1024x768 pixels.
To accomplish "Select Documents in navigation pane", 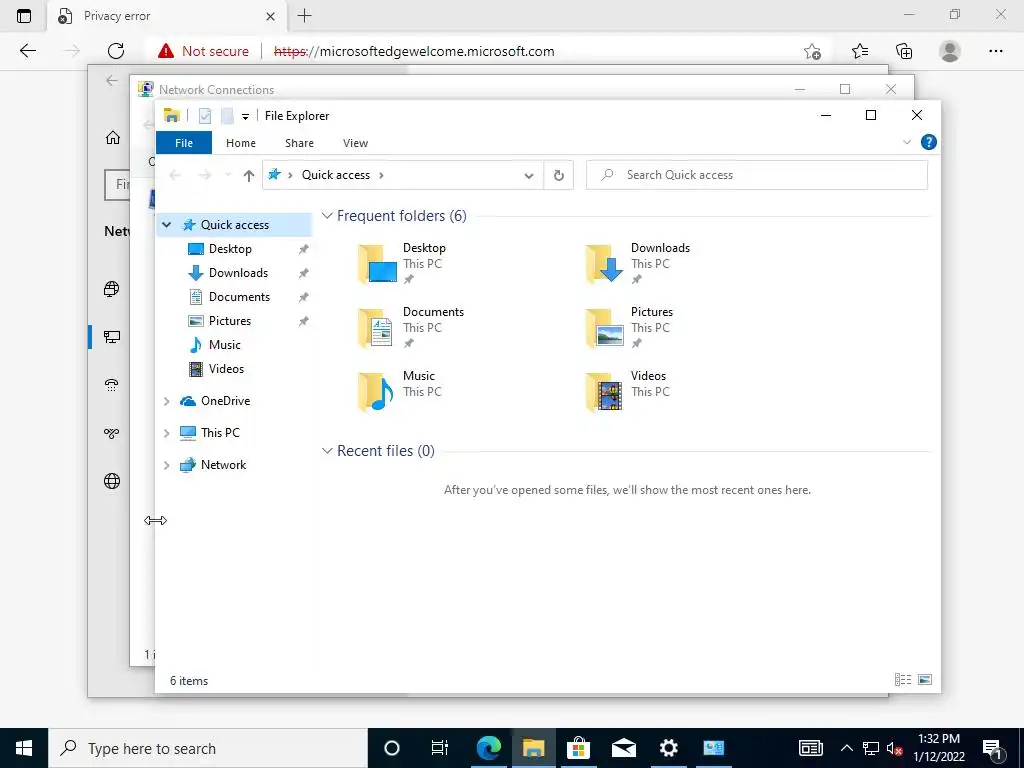I will [239, 297].
